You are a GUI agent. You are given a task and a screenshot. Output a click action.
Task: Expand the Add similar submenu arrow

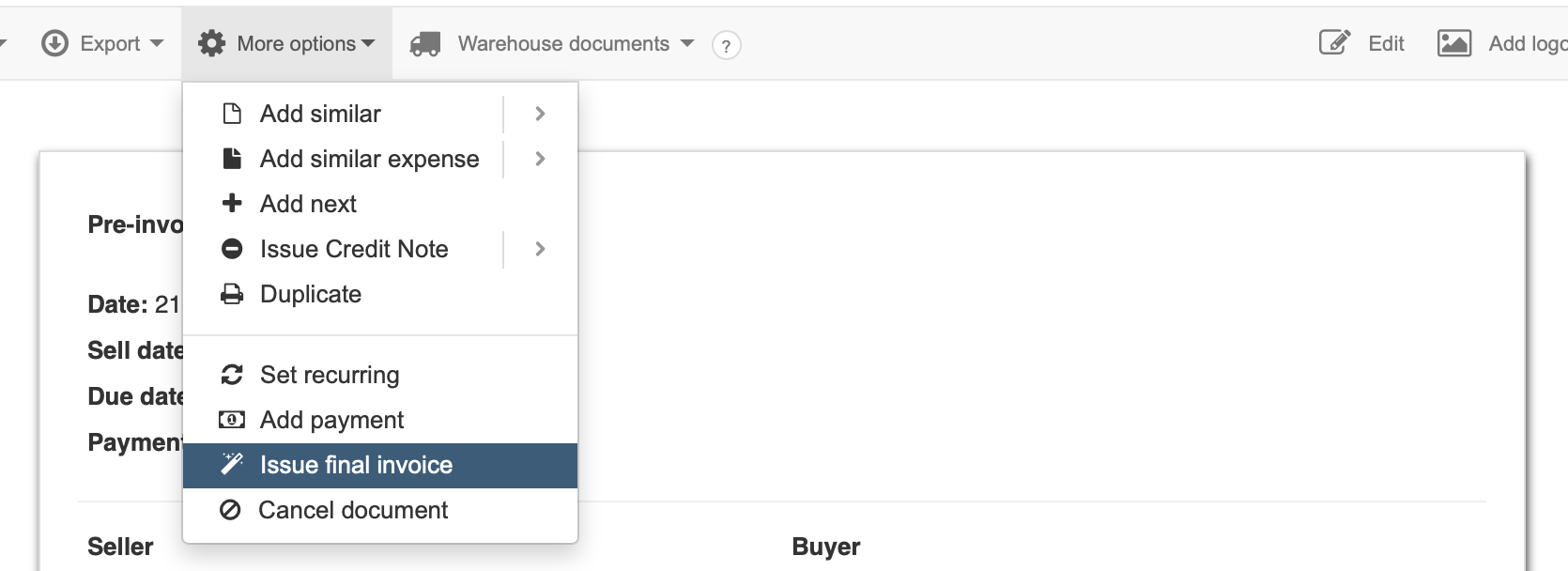[539, 114]
